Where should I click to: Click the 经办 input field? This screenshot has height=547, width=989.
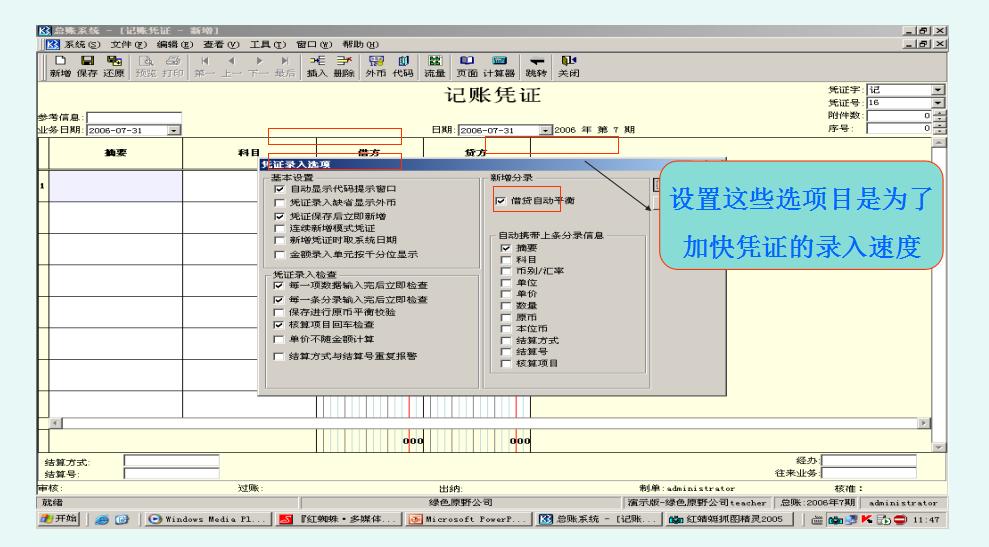tap(869, 461)
